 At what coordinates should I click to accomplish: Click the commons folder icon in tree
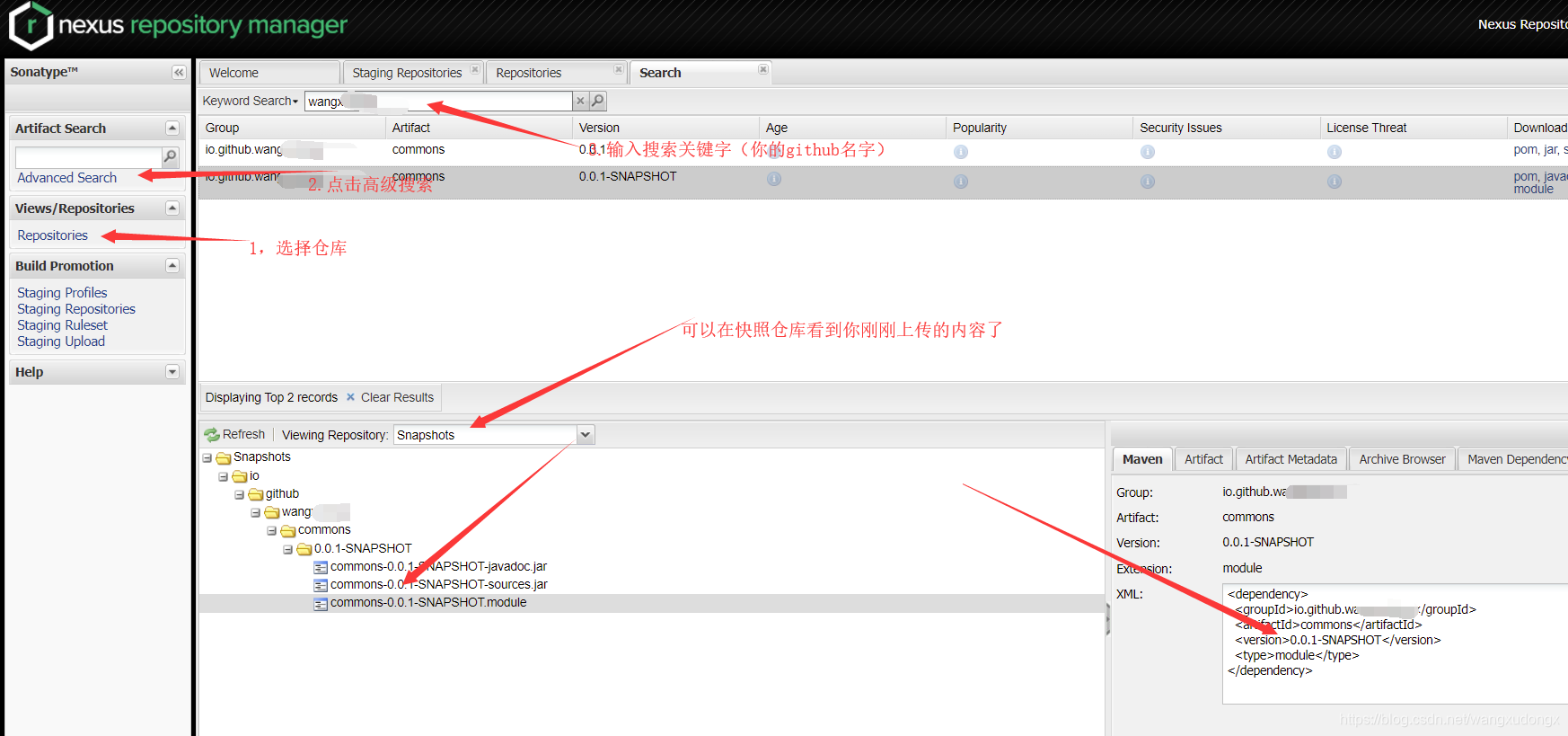click(288, 531)
